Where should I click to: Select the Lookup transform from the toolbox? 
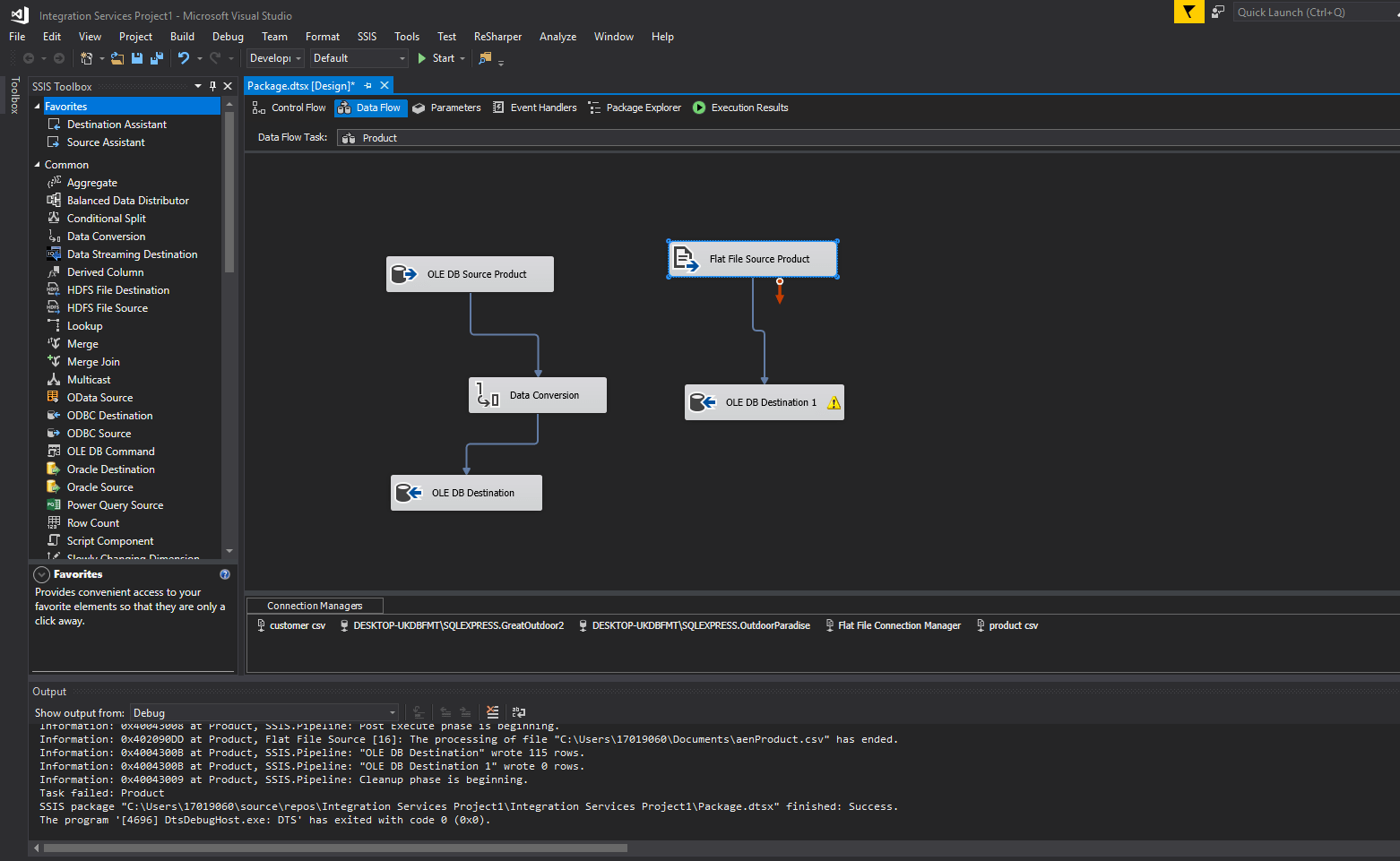pos(84,325)
